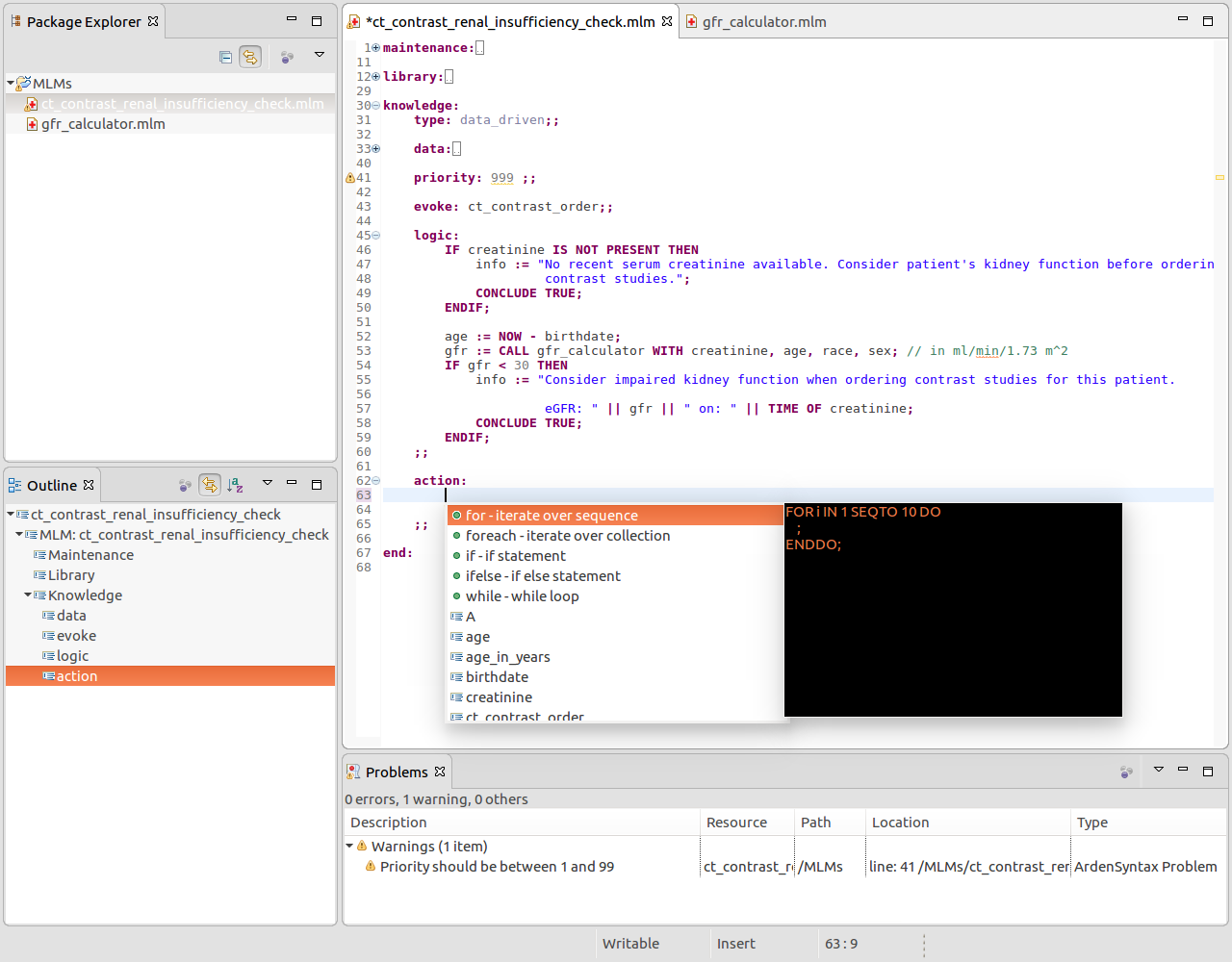Pick 'creatinine' from completion list
This screenshot has width=1232, height=962.
pyautogui.click(x=615, y=697)
